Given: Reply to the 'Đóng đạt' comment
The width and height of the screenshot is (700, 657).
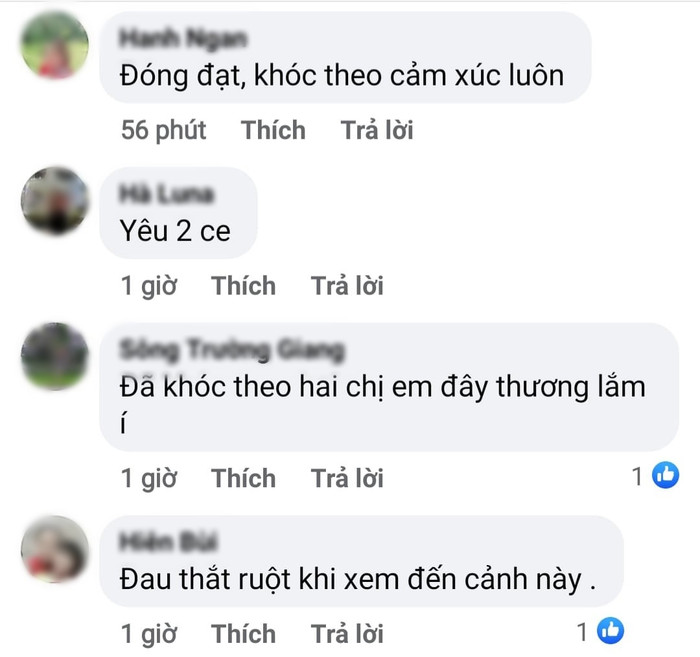Looking at the screenshot, I should click(x=377, y=130).
